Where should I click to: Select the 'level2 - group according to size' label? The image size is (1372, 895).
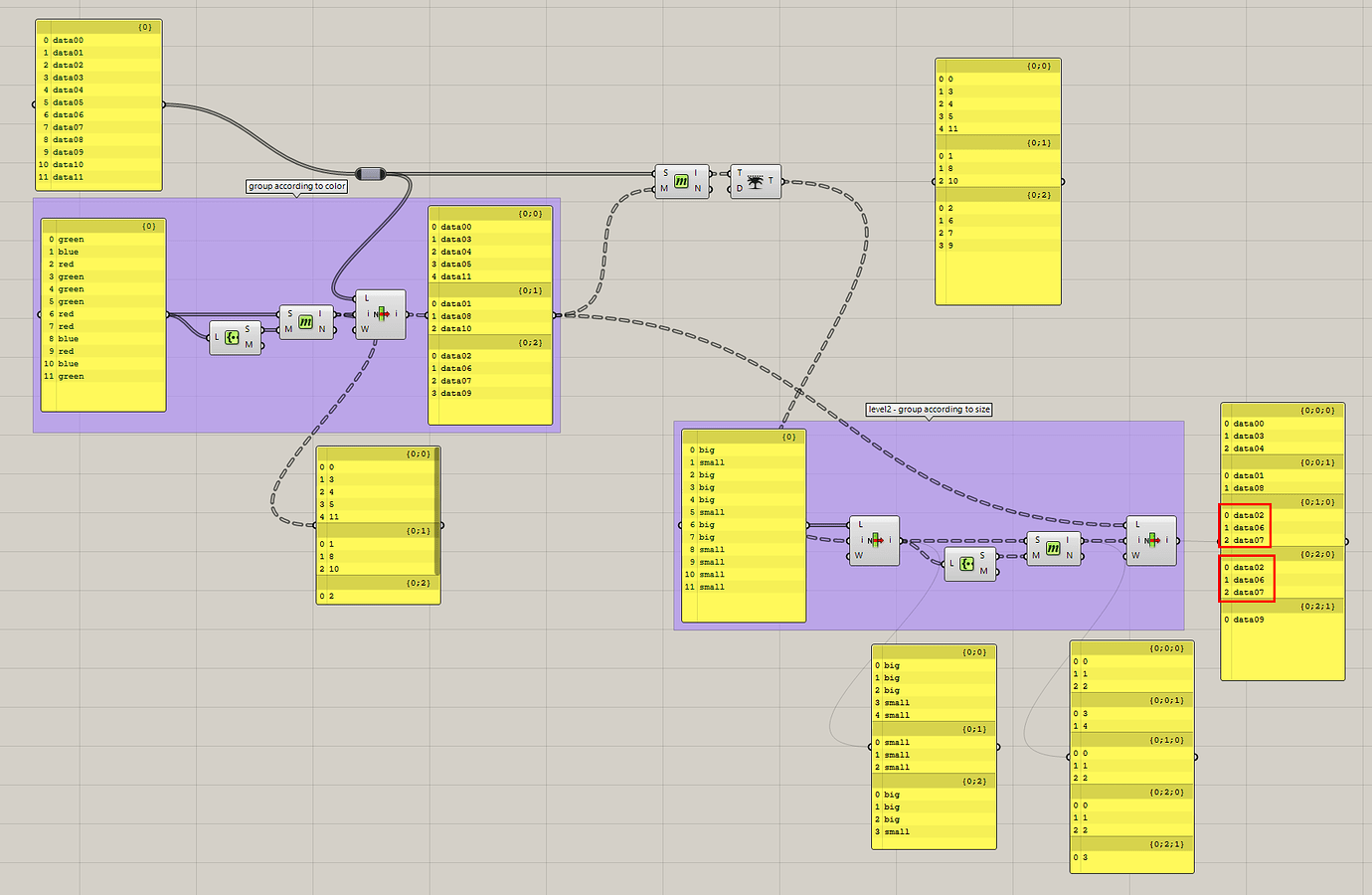(929, 409)
